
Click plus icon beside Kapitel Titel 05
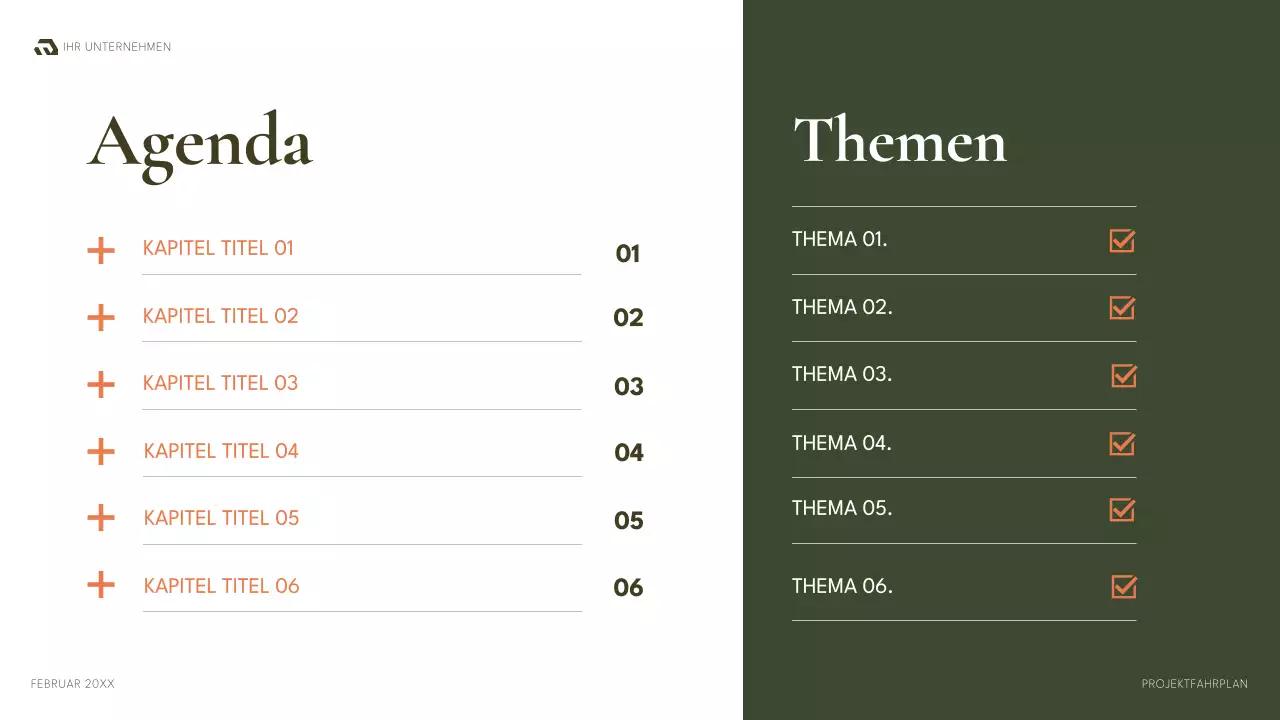tap(101, 518)
